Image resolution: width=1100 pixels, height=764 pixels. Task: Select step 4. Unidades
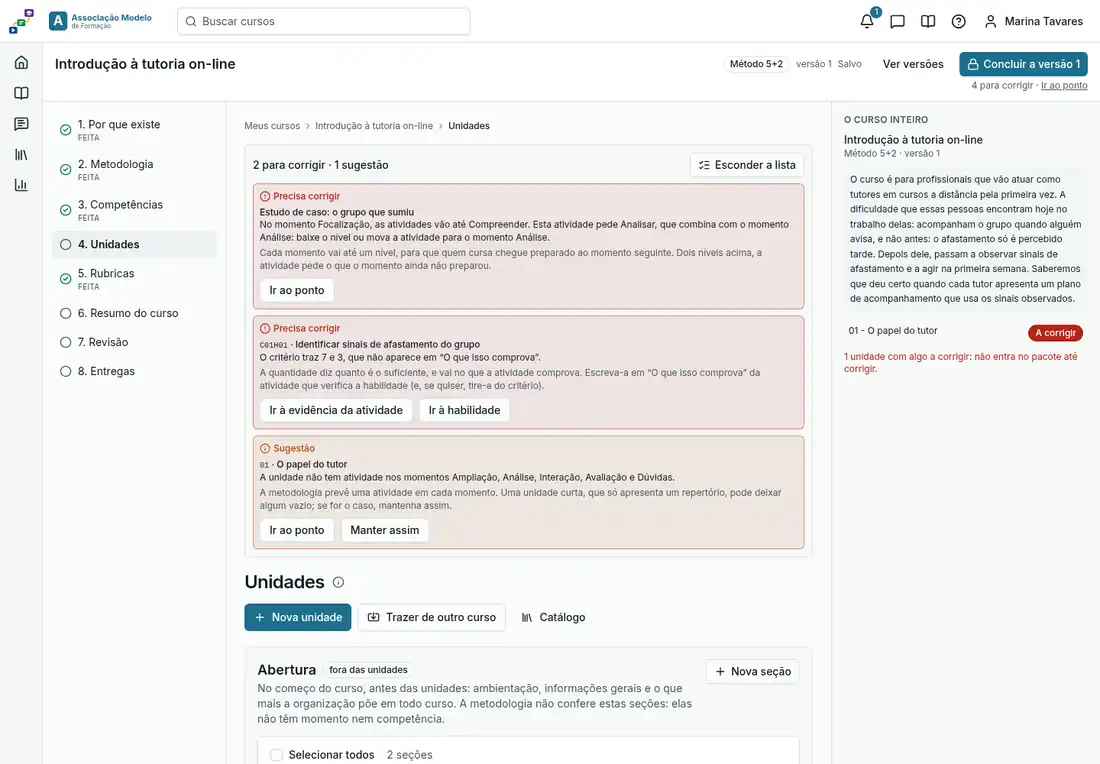134,244
